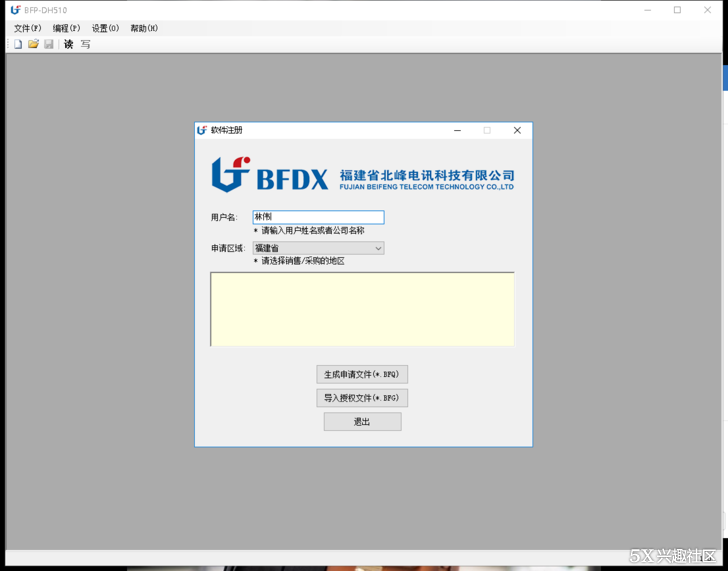728x571 pixels.
Task: Click into the 用户名 username field
Action: (318, 217)
